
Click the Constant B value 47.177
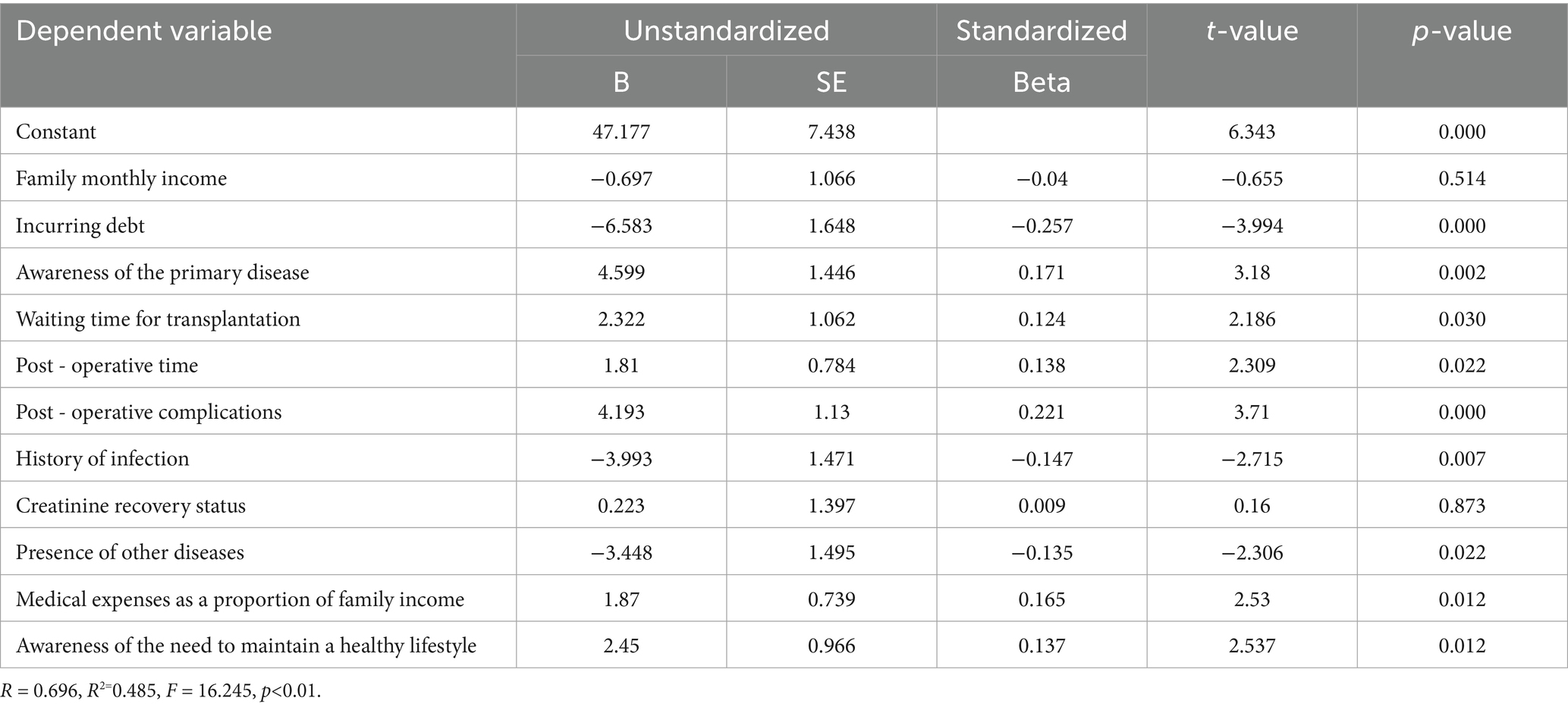coord(621,132)
